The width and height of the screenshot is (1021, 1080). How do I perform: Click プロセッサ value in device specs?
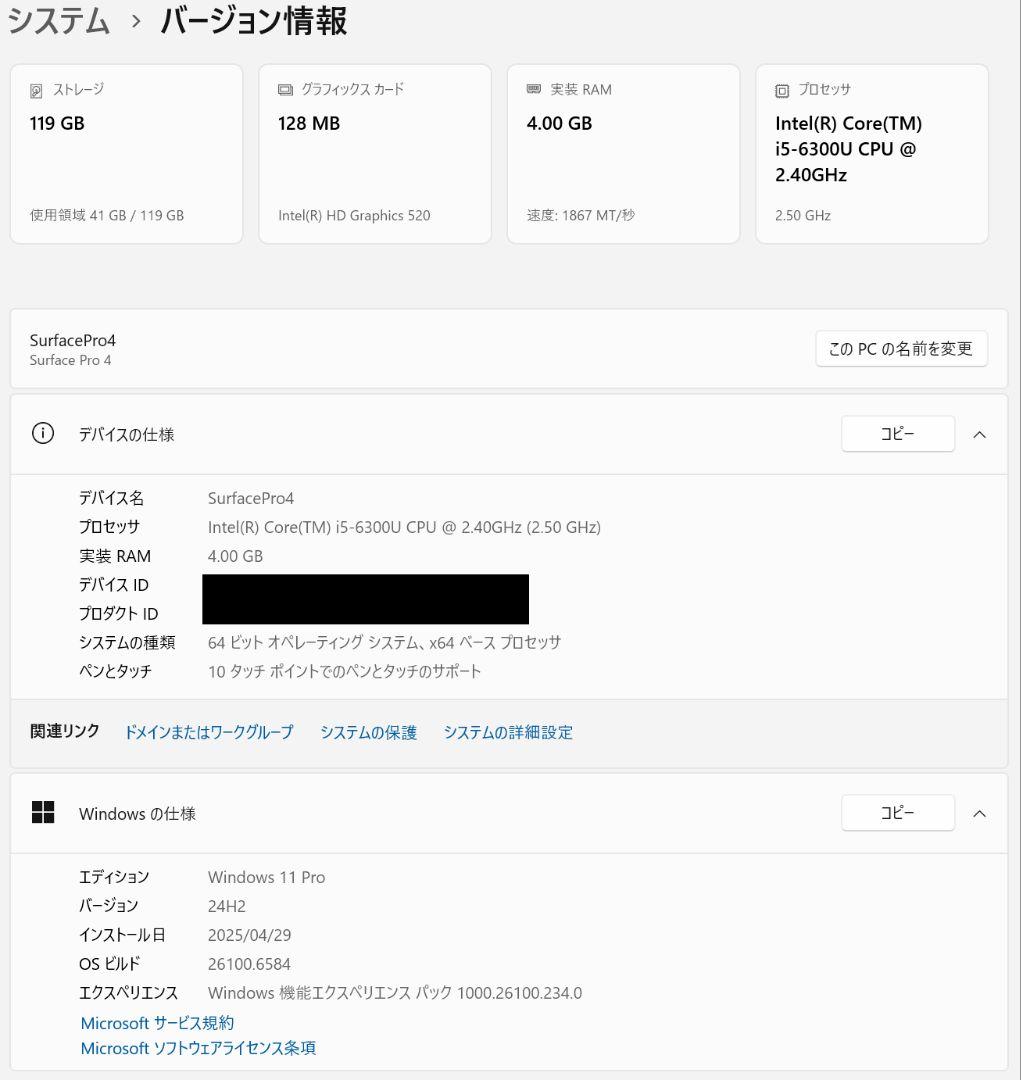[404, 527]
